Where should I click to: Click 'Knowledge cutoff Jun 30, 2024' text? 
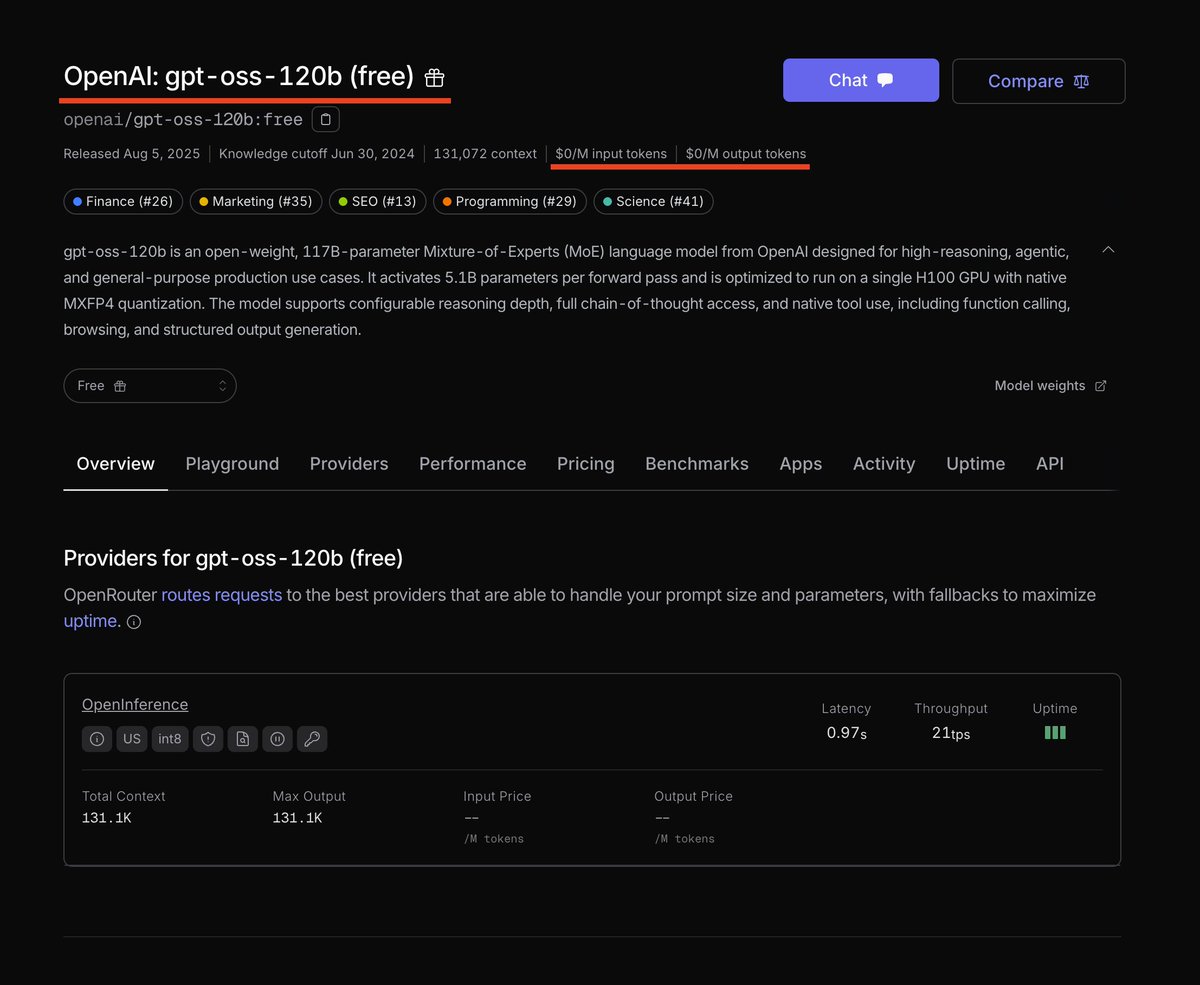pyautogui.click(x=317, y=154)
